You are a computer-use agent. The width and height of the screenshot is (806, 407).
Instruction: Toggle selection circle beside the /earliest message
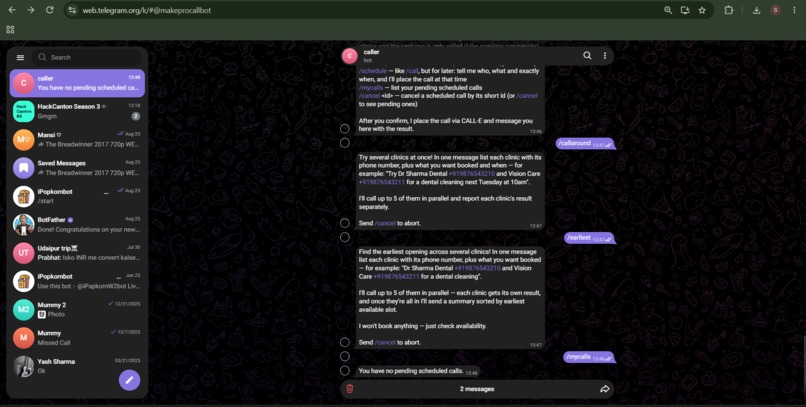pos(345,237)
